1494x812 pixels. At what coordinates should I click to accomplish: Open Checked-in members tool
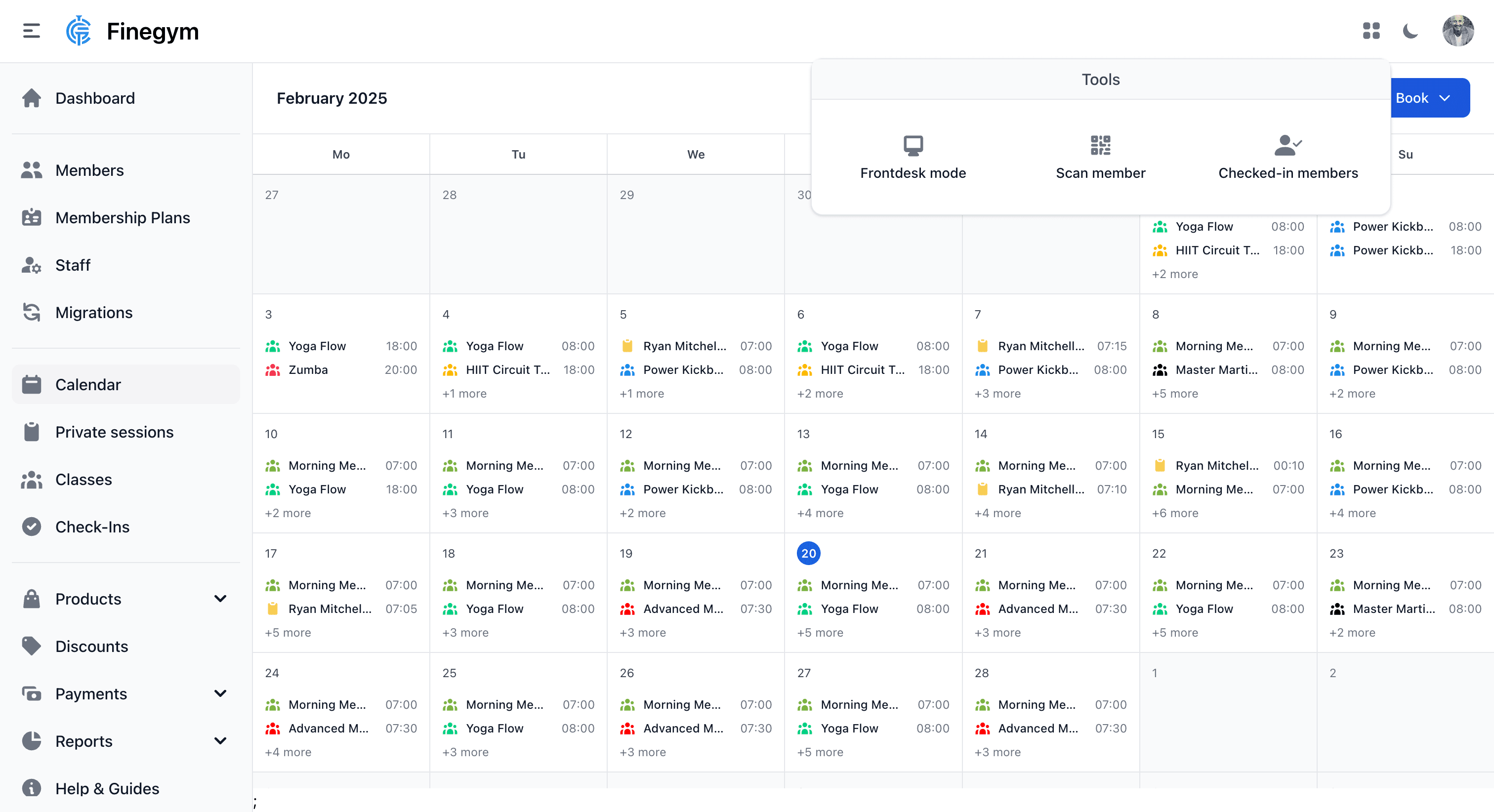[1287, 157]
